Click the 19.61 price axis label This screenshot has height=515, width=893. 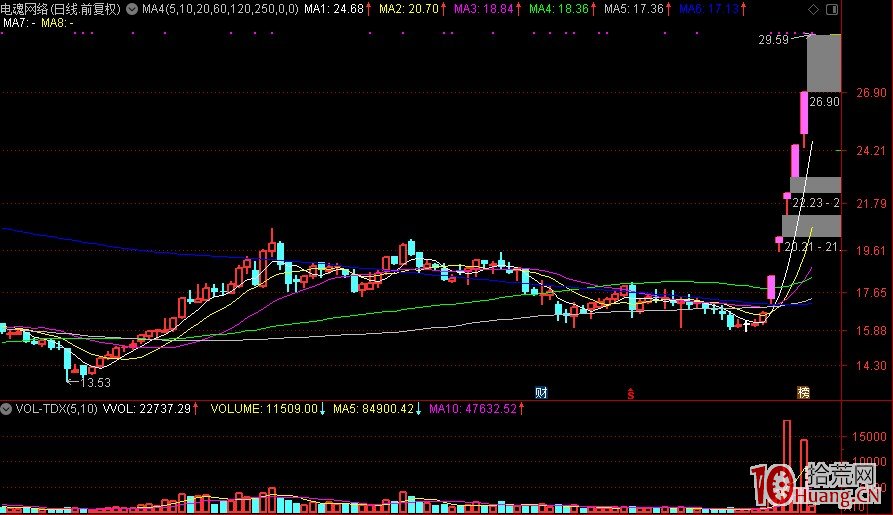871,251
